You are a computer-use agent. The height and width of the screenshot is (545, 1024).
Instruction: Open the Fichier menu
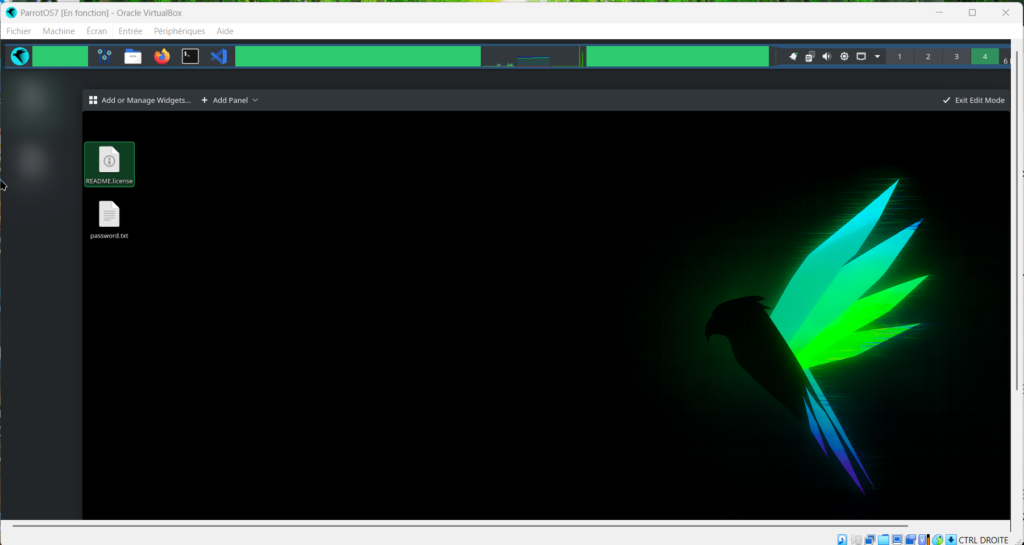[x=19, y=31]
